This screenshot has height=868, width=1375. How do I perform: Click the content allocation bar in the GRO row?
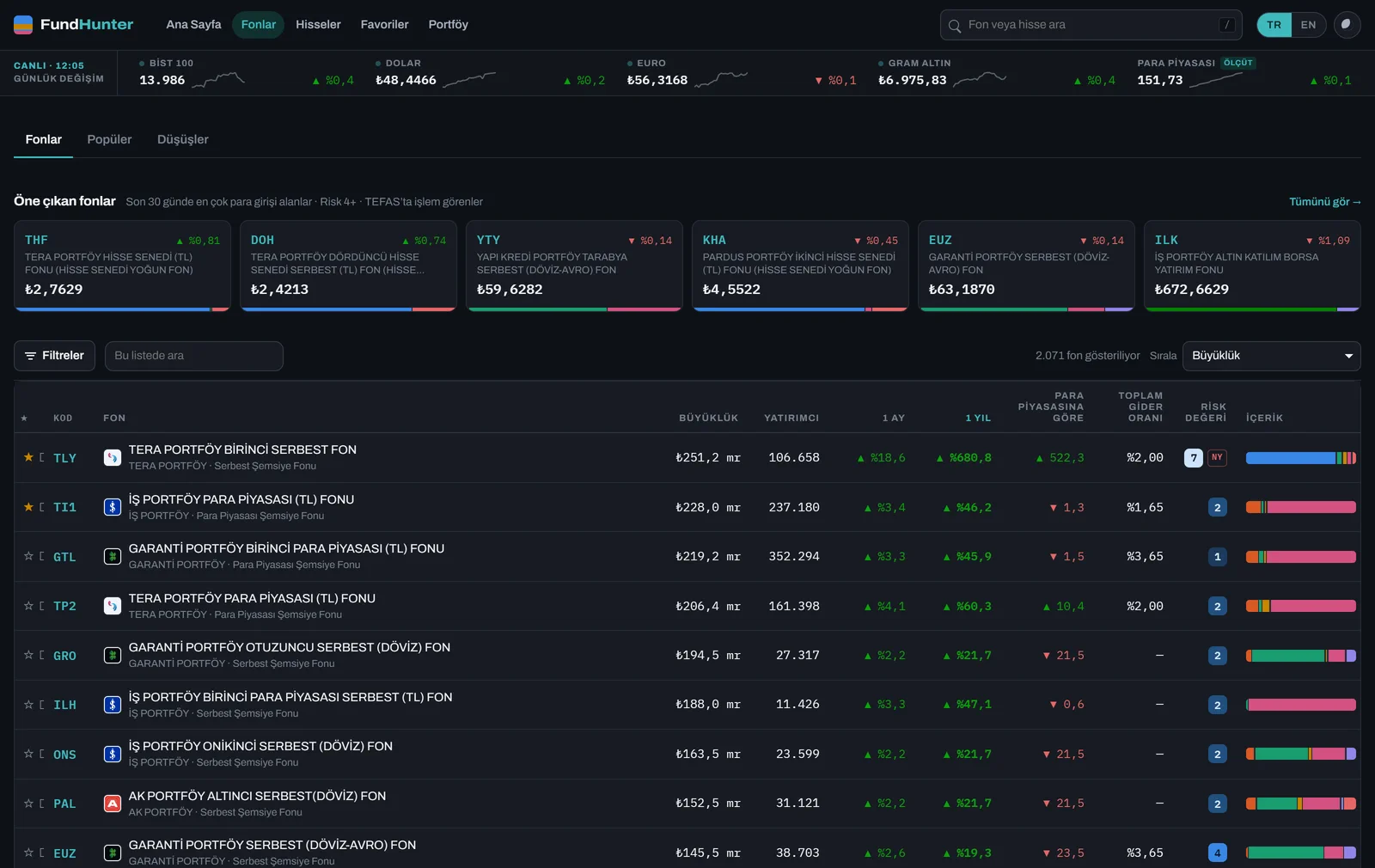(x=1301, y=656)
